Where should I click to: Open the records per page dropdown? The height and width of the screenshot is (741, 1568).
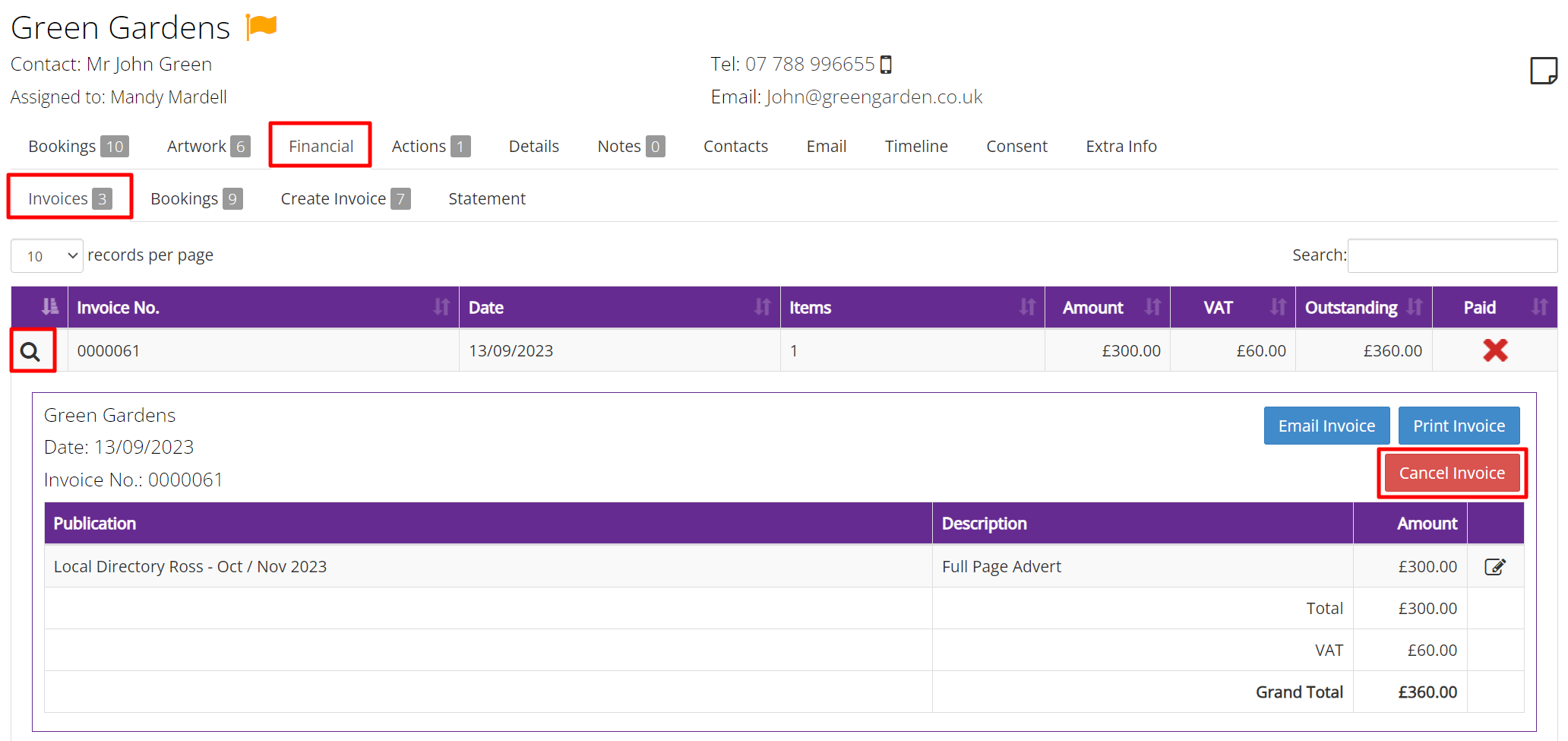[47, 256]
